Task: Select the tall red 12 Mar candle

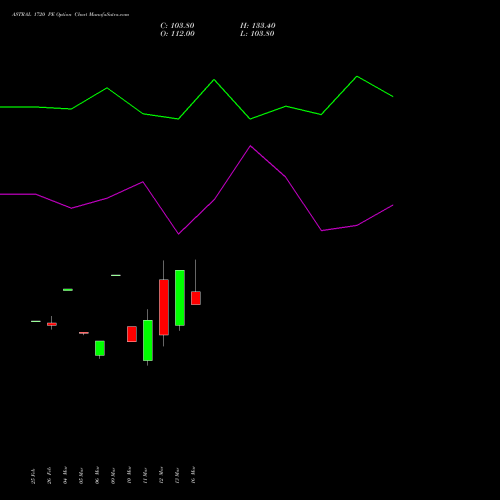Action: 164,307
